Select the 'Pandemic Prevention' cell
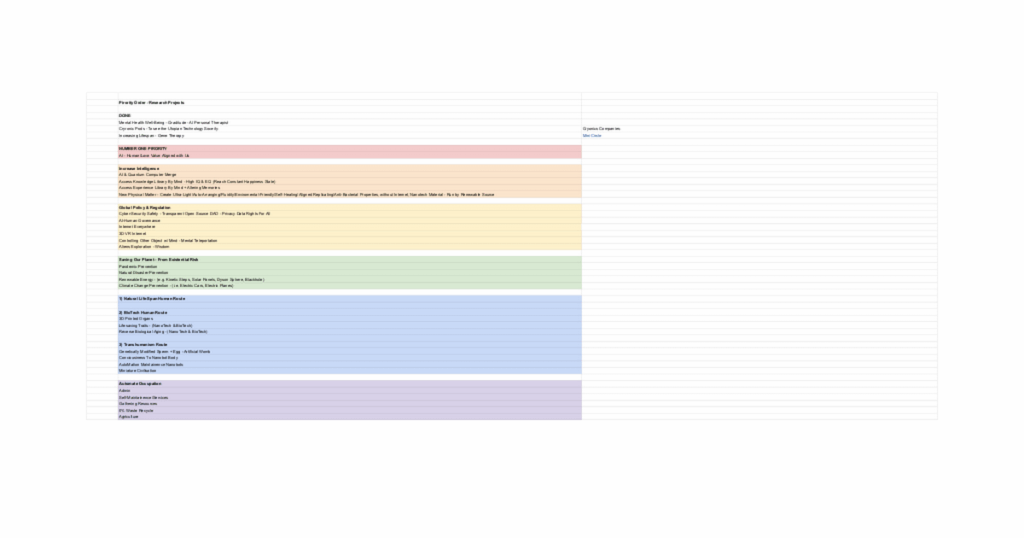The width and height of the screenshot is (1024, 538). click(x=349, y=266)
